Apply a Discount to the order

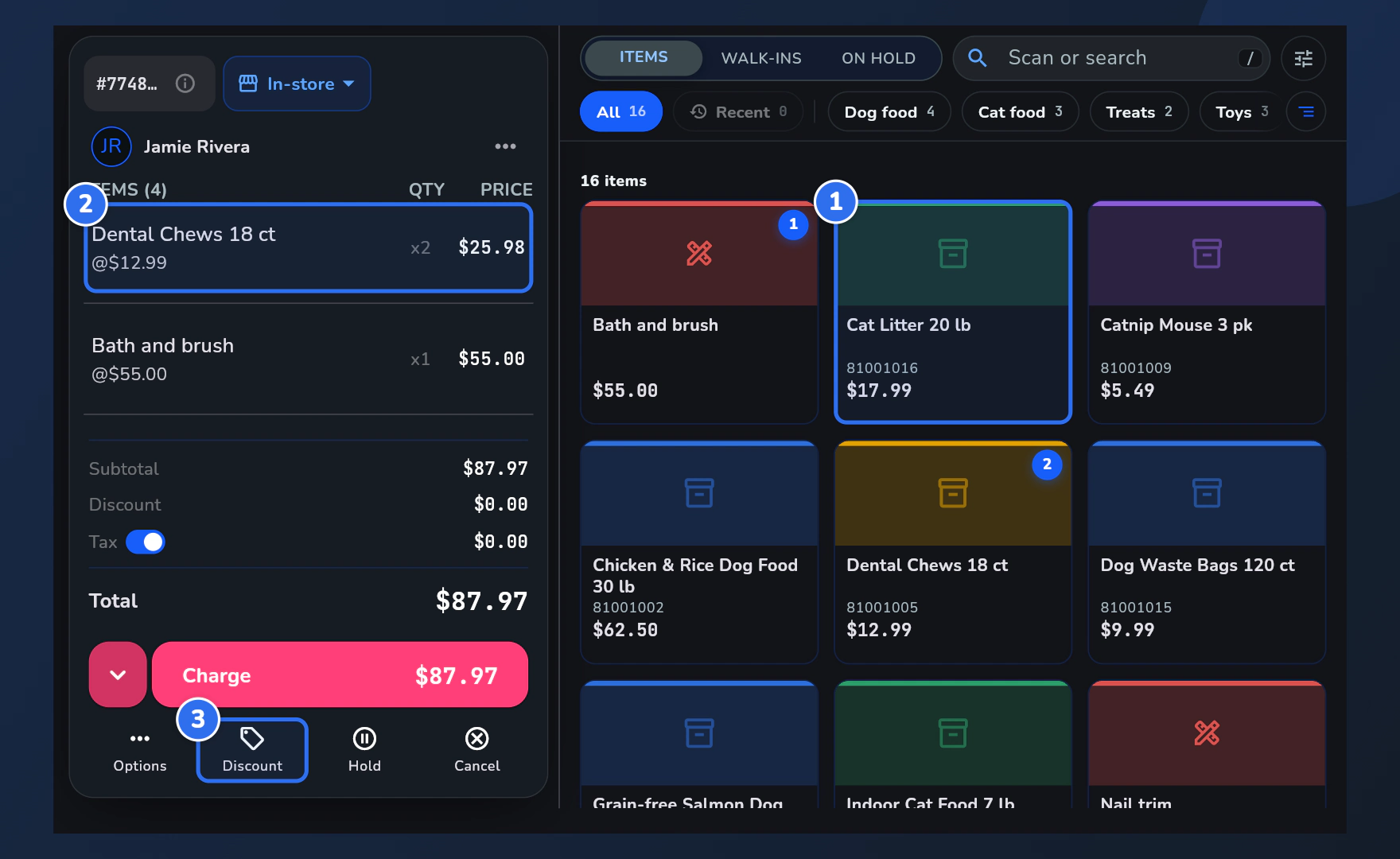click(x=252, y=751)
